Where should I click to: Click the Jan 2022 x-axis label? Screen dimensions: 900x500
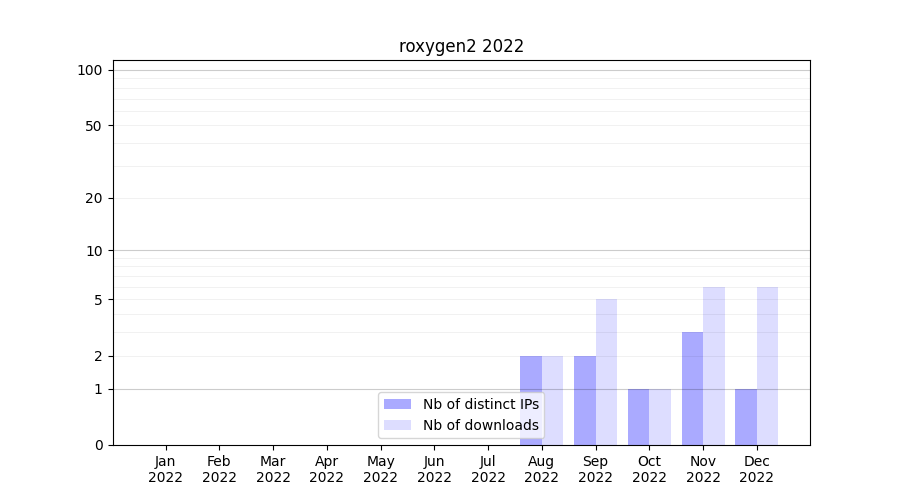tap(166, 469)
